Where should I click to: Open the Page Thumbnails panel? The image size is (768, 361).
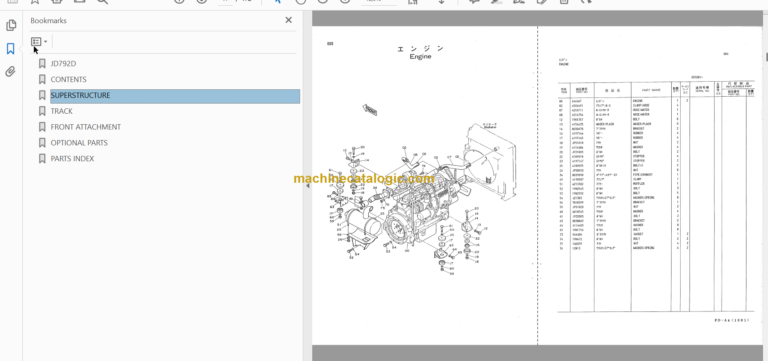[11, 25]
